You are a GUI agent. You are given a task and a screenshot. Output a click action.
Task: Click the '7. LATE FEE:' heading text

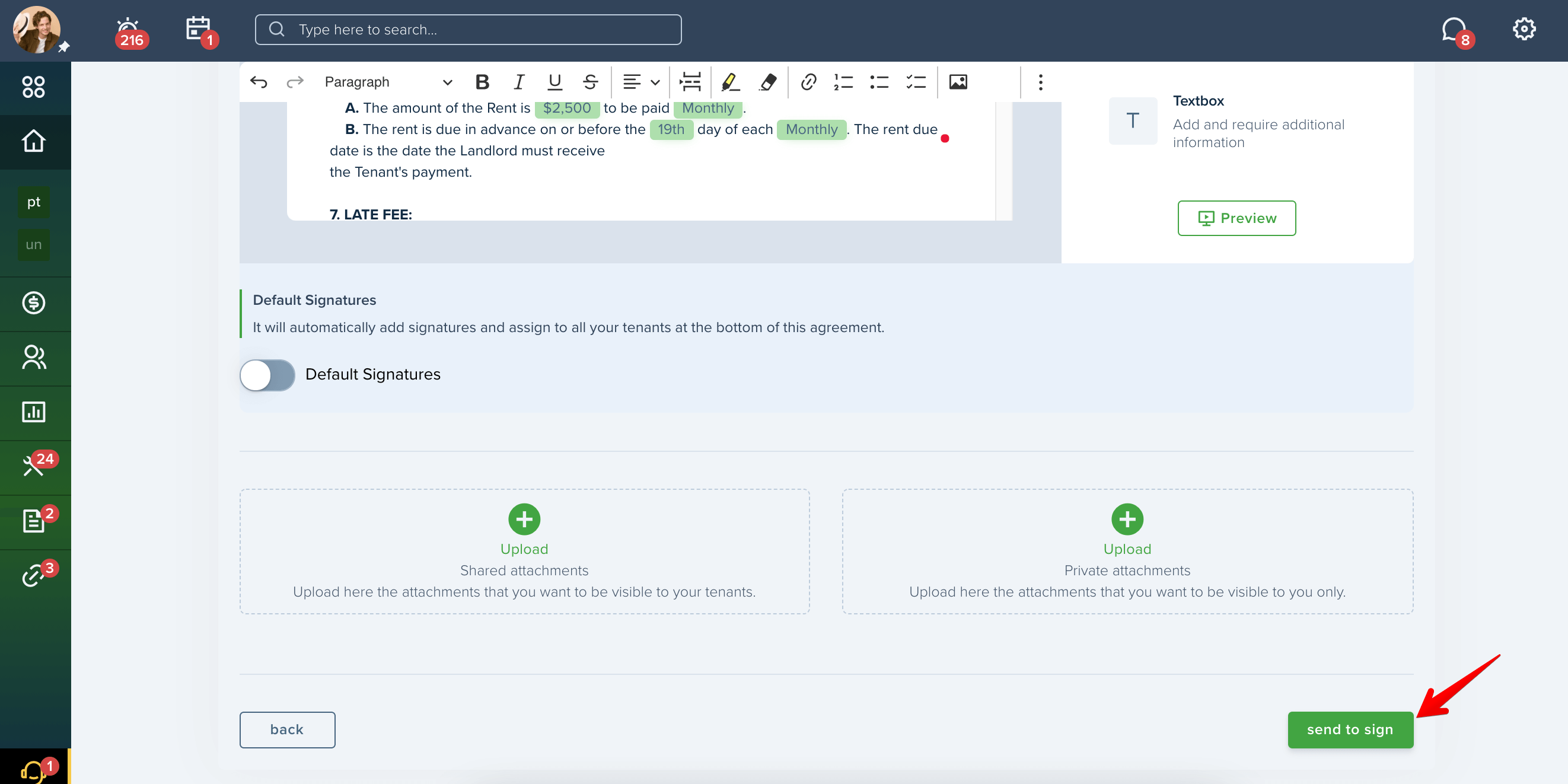click(x=371, y=214)
